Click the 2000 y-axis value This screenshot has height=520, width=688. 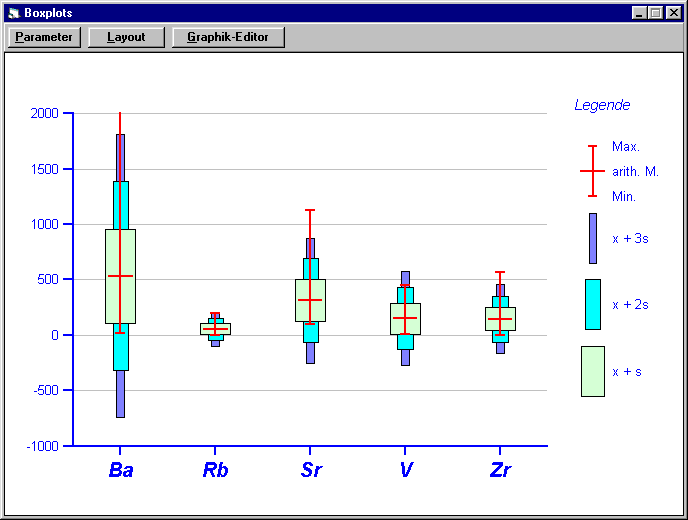[44, 114]
